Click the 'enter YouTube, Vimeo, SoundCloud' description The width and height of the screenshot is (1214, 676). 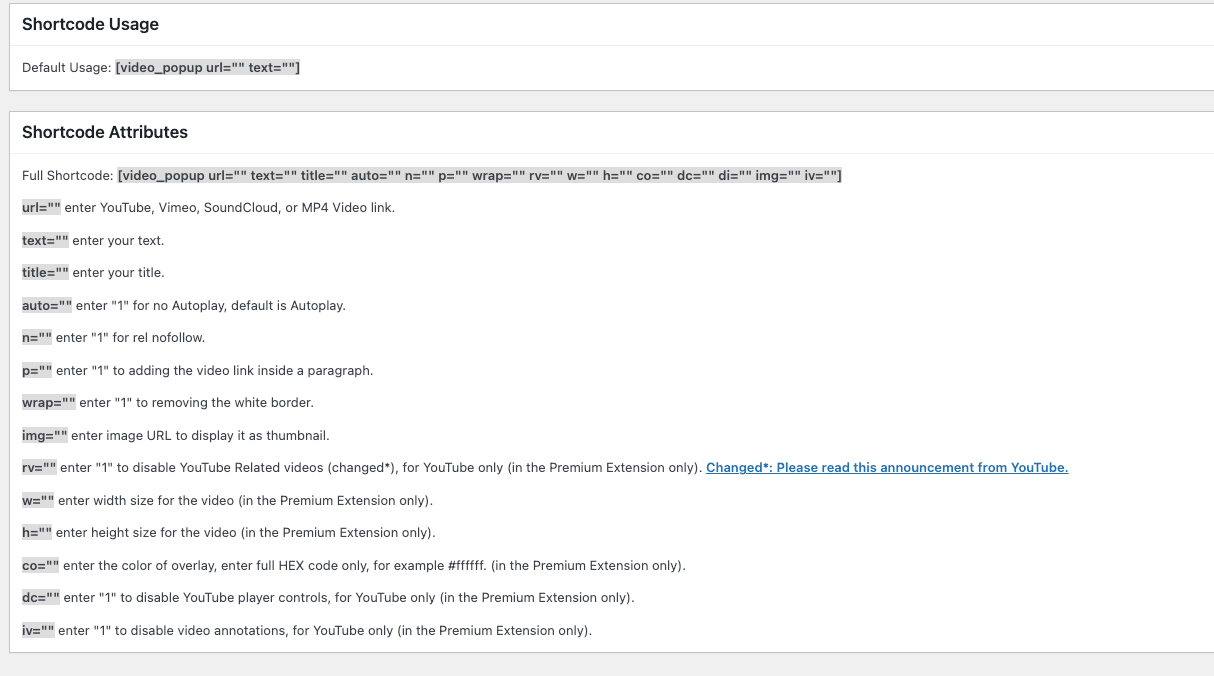[230, 207]
